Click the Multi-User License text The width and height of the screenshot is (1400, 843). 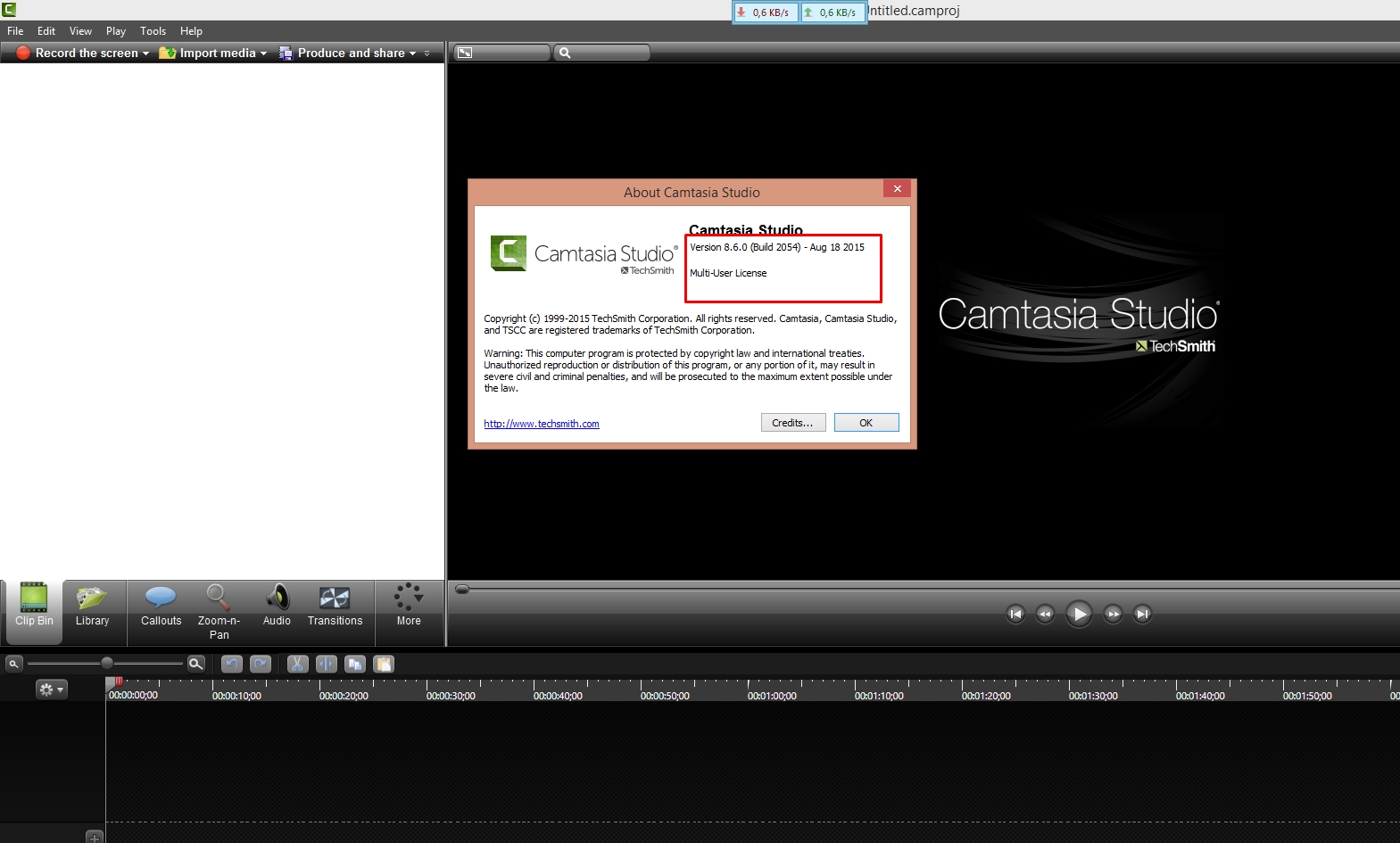[x=728, y=273]
